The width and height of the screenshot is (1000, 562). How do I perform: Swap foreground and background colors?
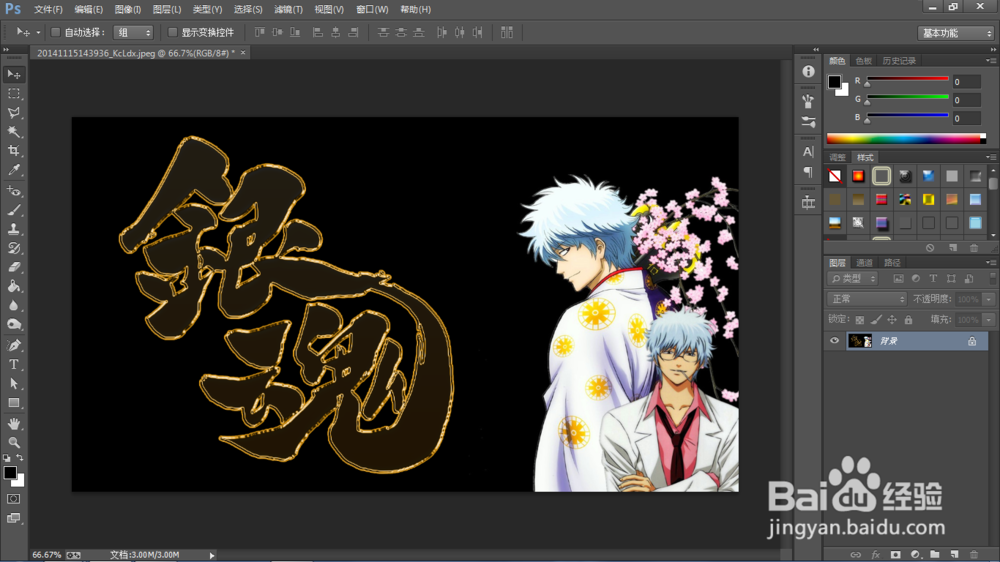[20, 457]
